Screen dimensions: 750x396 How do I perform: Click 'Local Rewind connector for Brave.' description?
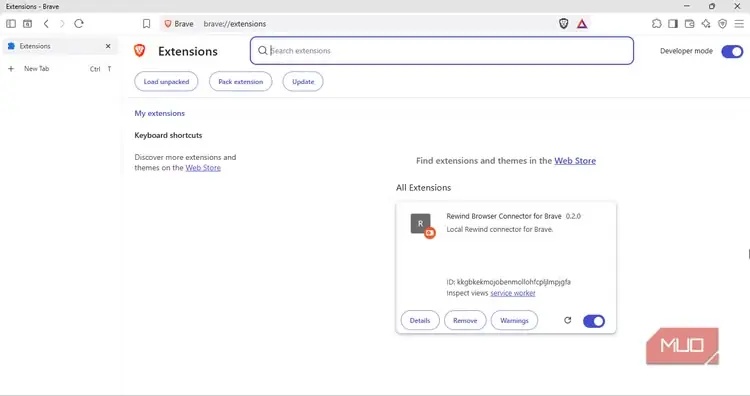pyautogui.click(x=500, y=229)
